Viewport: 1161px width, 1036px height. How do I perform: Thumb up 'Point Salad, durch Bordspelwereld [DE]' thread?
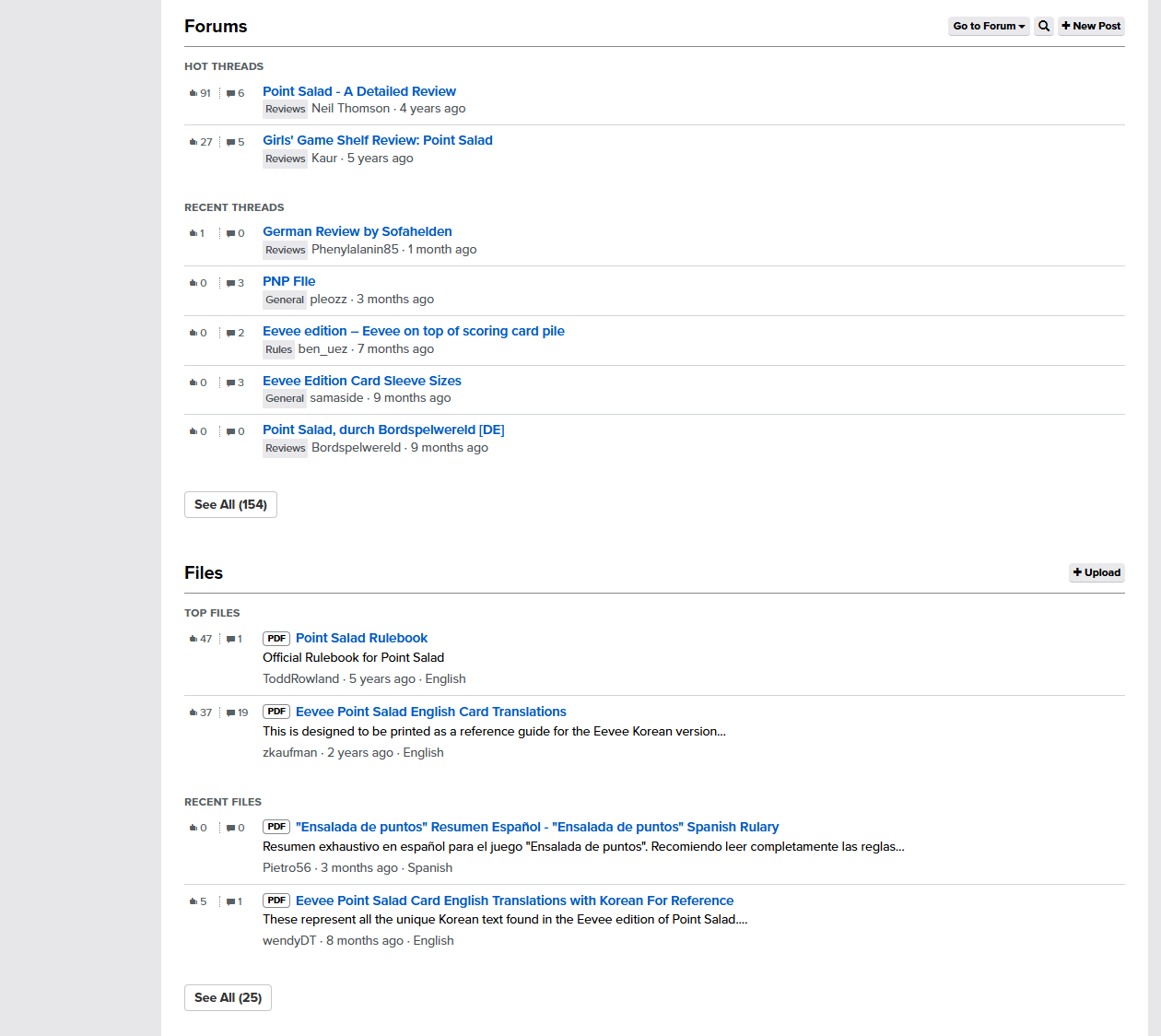pos(193,431)
